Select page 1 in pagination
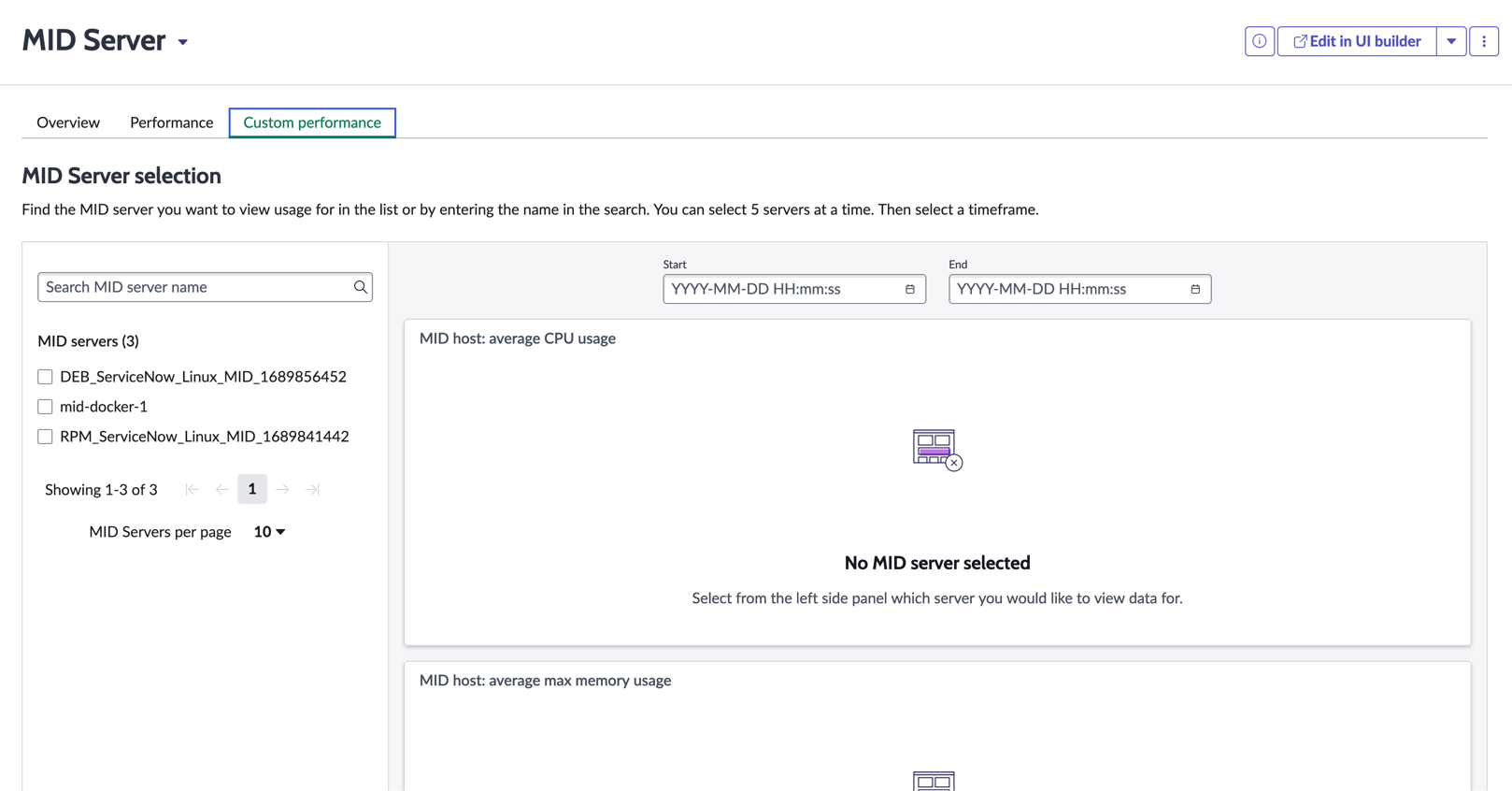Screen dimensions: 1512x791 (252, 489)
